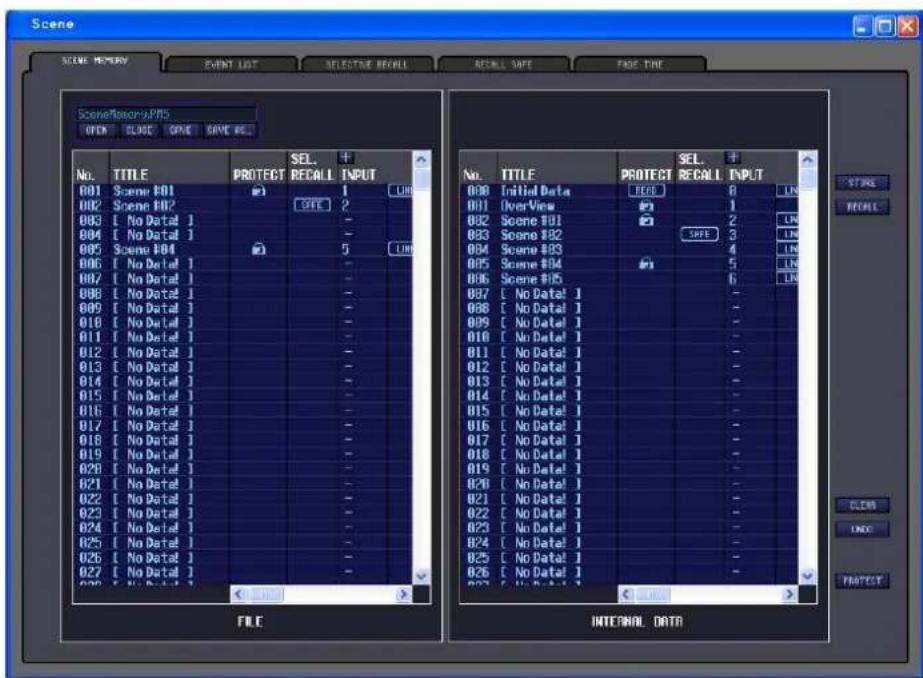Select internal row 004 Scene #03
This screenshot has width=923, height=678.
(629, 250)
